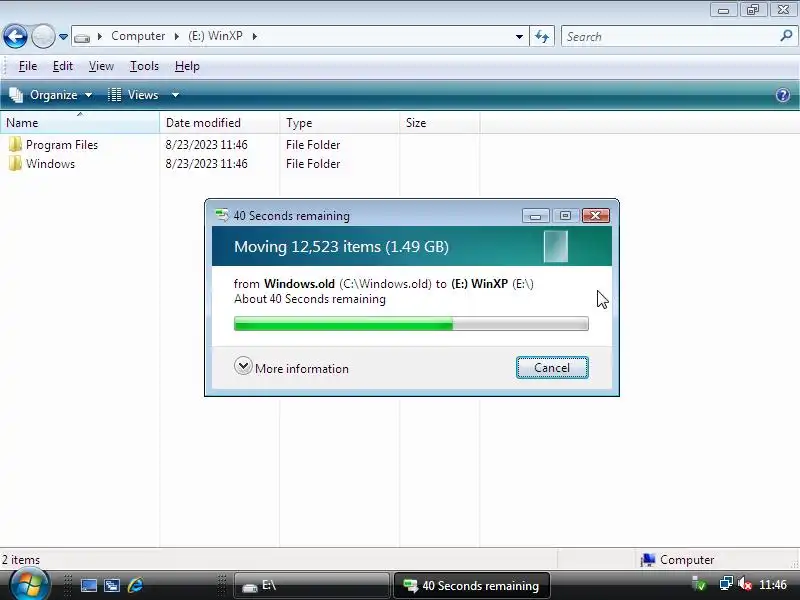Click the Forward navigation arrow

point(43,36)
